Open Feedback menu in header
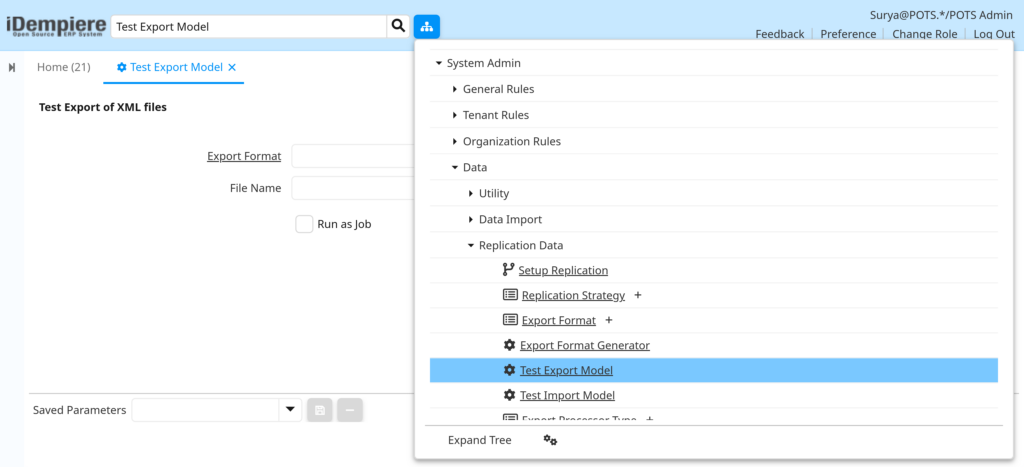 coord(780,34)
